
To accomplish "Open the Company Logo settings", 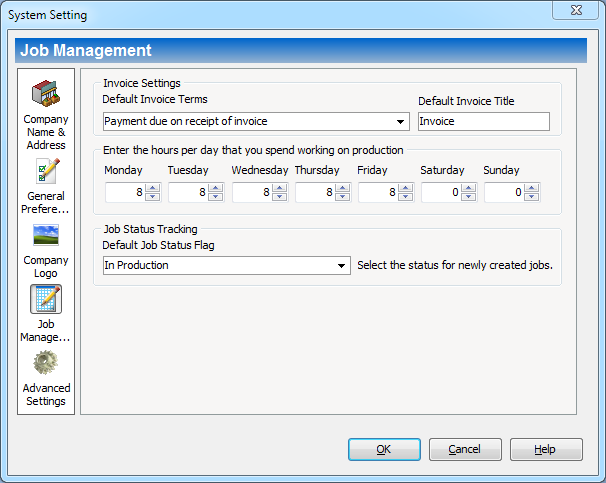I will [x=46, y=235].
